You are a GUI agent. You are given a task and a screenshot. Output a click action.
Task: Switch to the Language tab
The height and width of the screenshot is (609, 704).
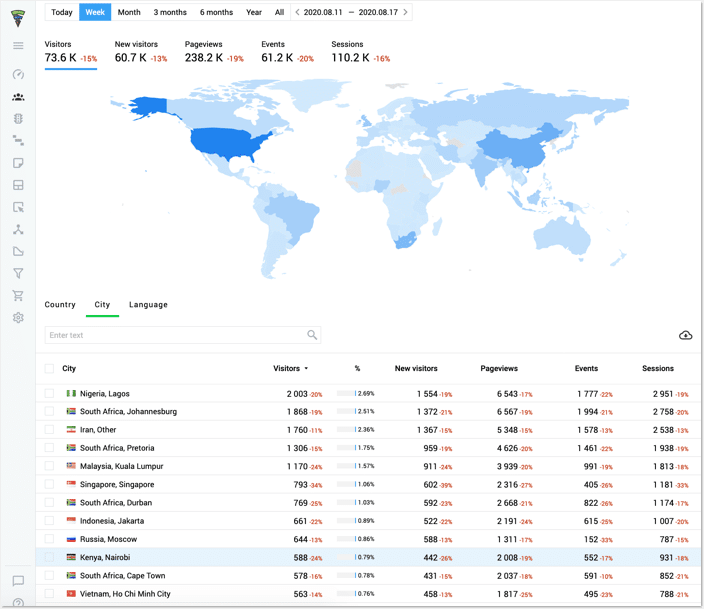(x=148, y=305)
